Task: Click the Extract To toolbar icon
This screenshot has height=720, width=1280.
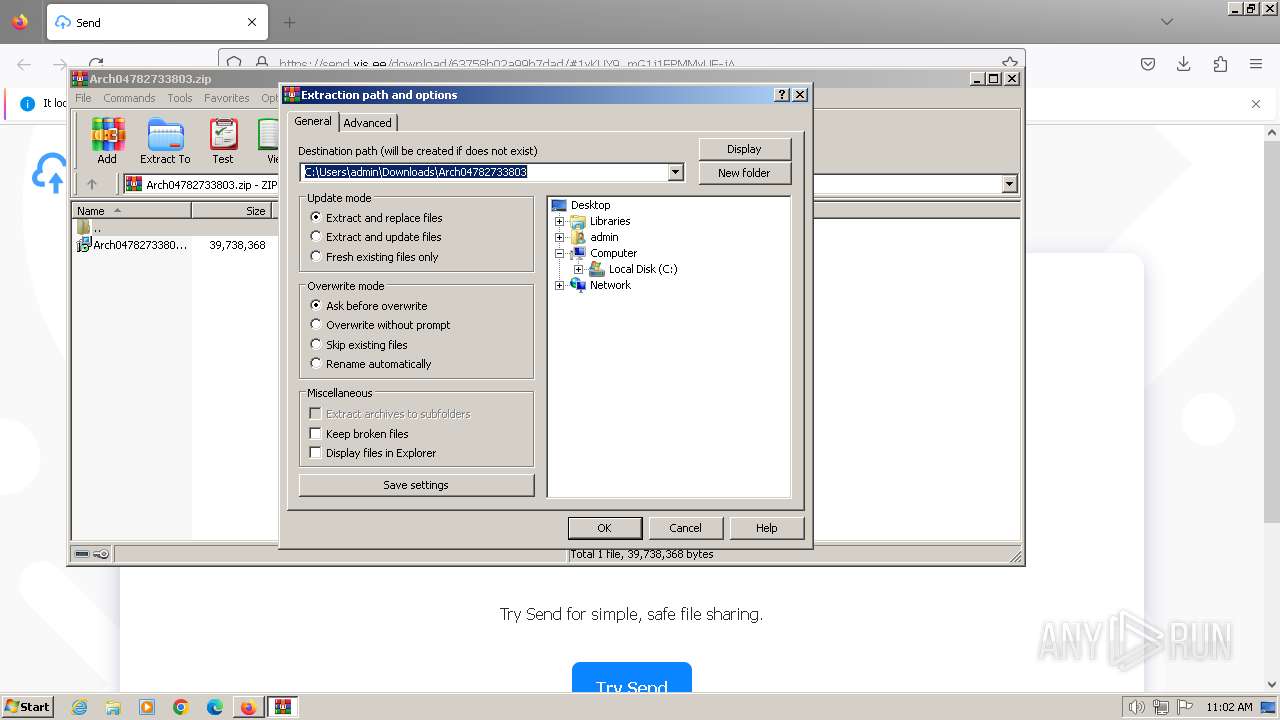Action: pyautogui.click(x=165, y=140)
